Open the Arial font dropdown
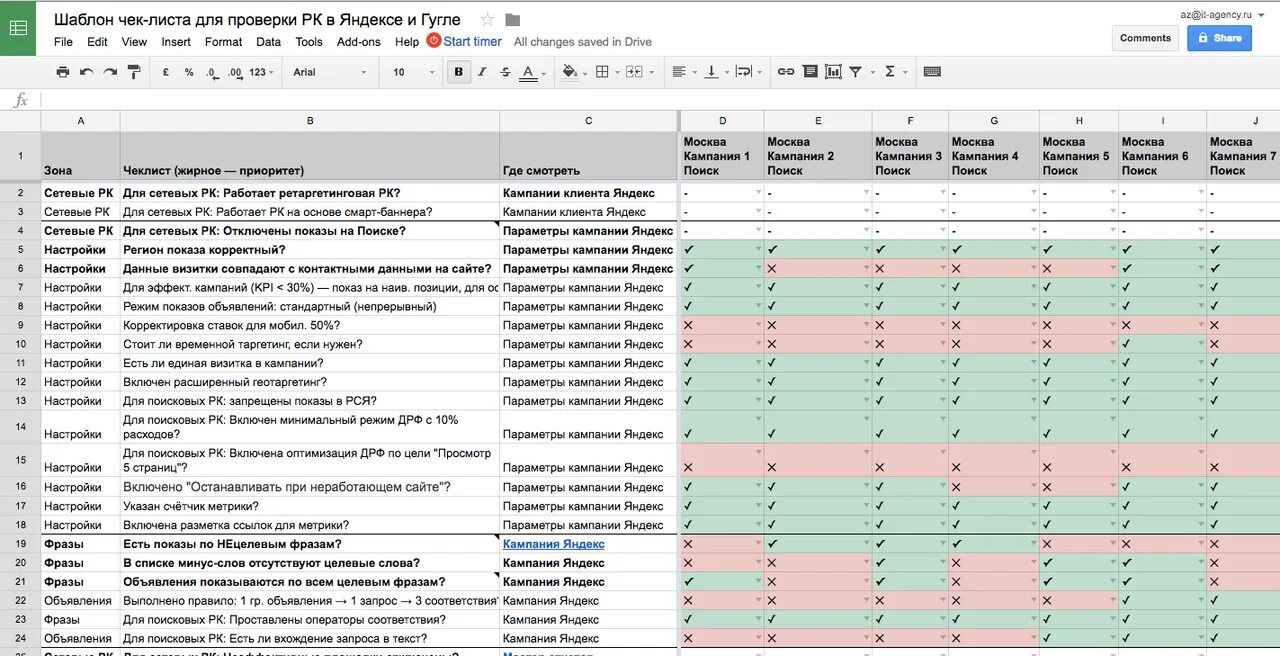 point(330,72)
